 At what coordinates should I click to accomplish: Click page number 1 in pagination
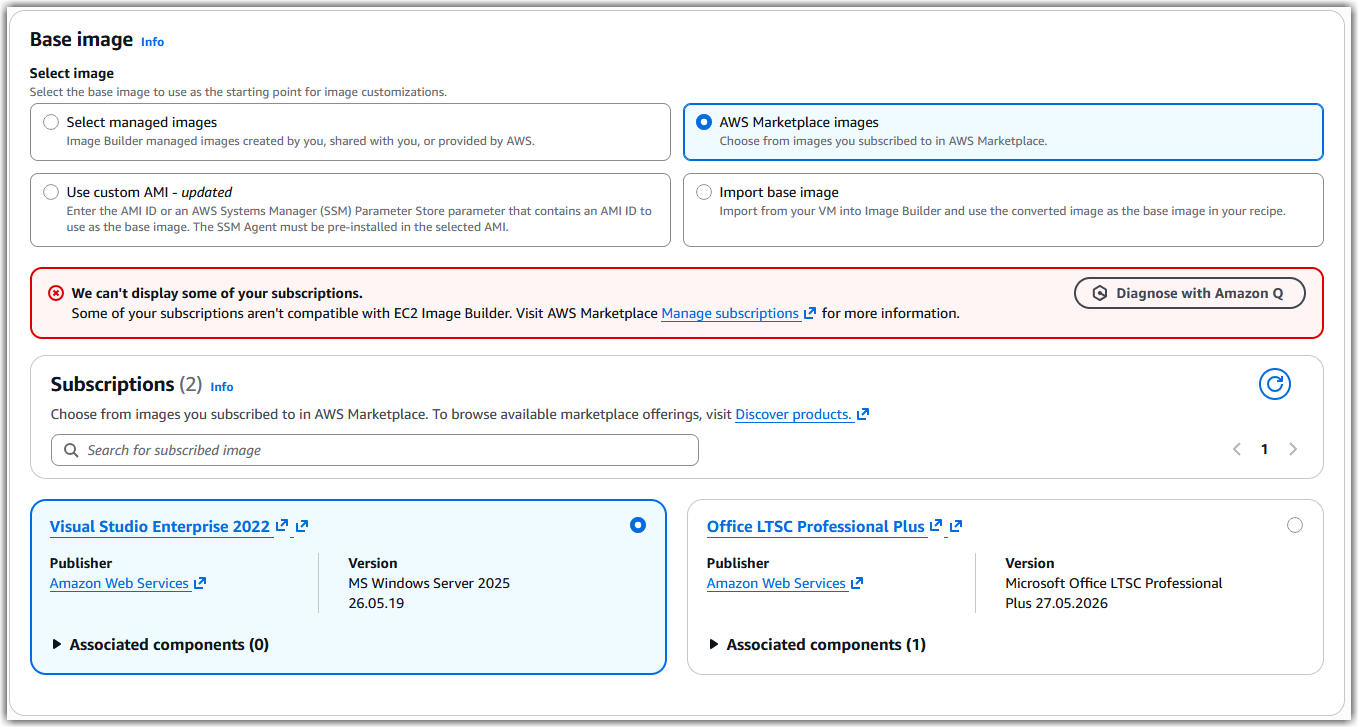click(1264, 450)
